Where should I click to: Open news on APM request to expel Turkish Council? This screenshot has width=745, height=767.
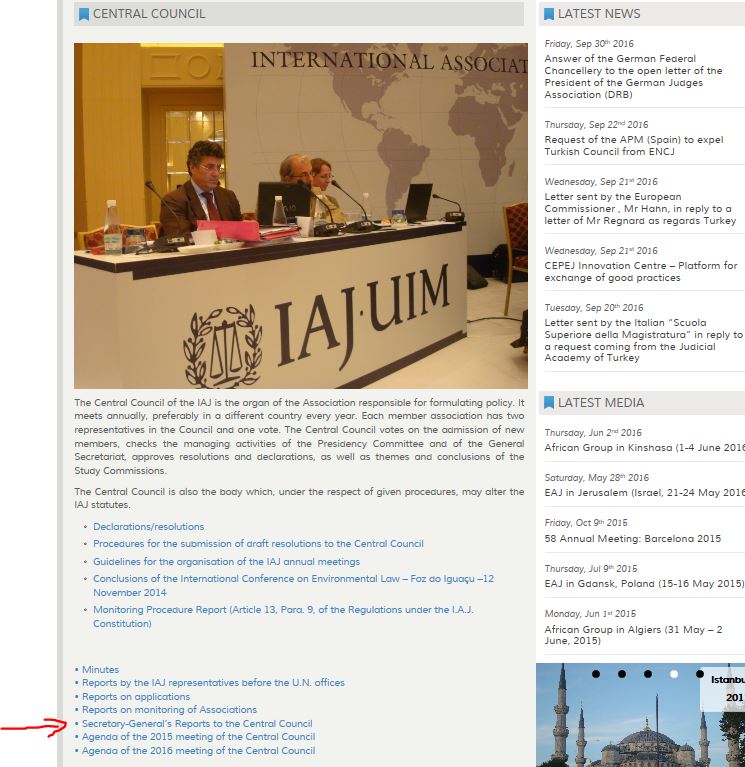634,146
